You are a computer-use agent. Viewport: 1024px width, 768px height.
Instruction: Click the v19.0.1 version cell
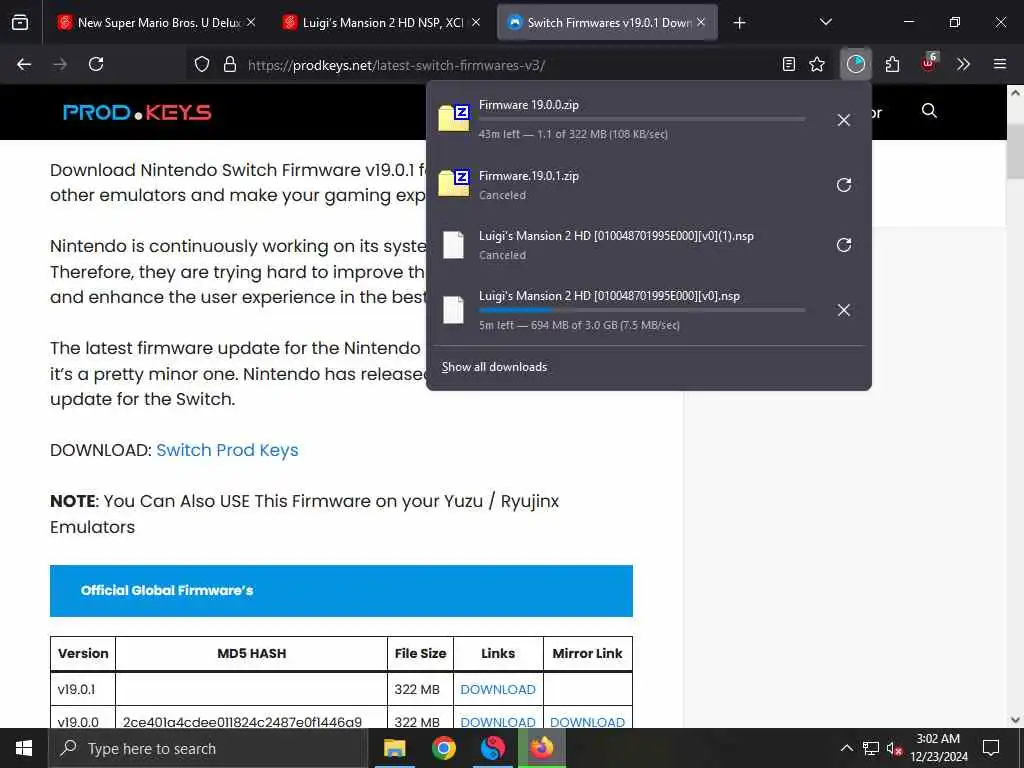(x=83, y=690)
